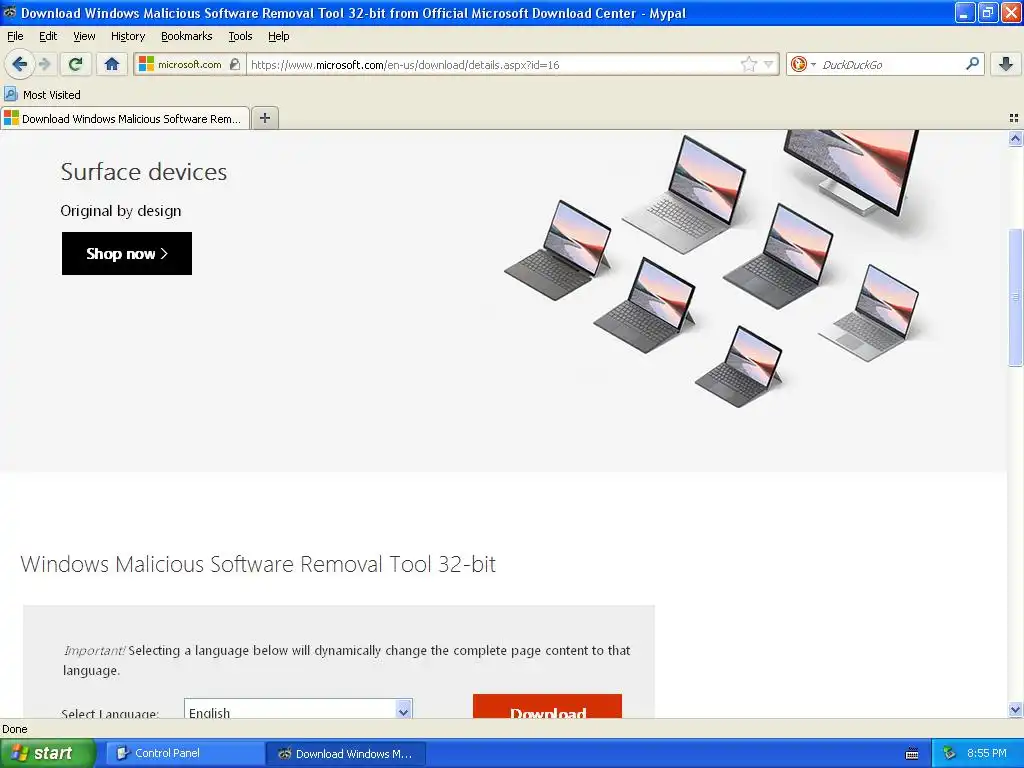
Task: Click the Done status bar text
Action: 15,729
